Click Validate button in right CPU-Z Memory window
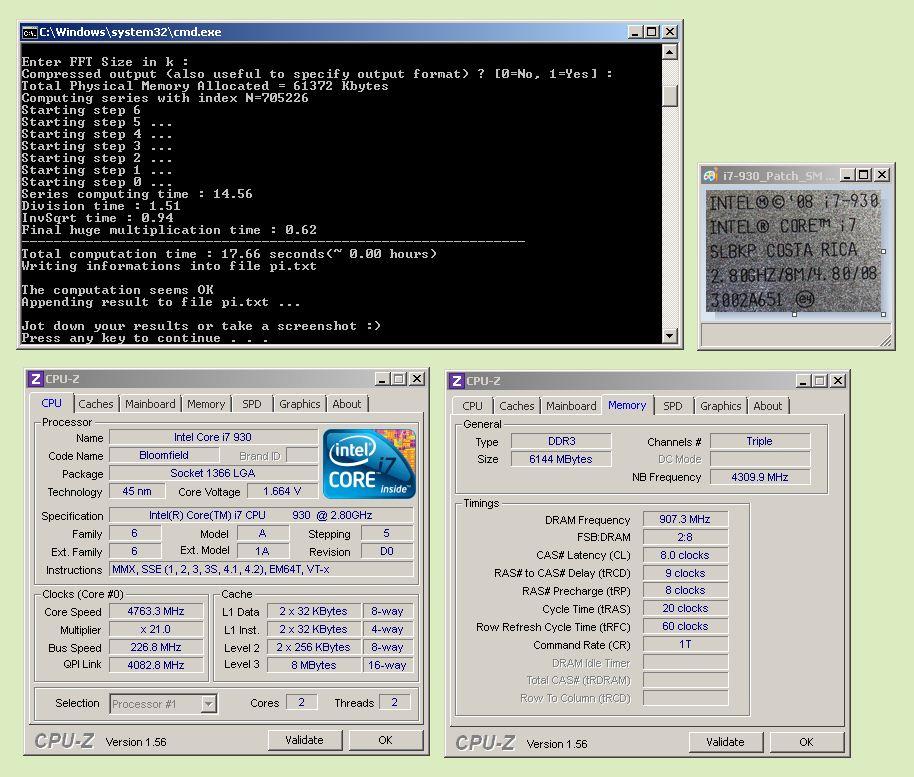The height and width of the screenshot is (777, 914). pyautogui.click(x=725, y=742)
